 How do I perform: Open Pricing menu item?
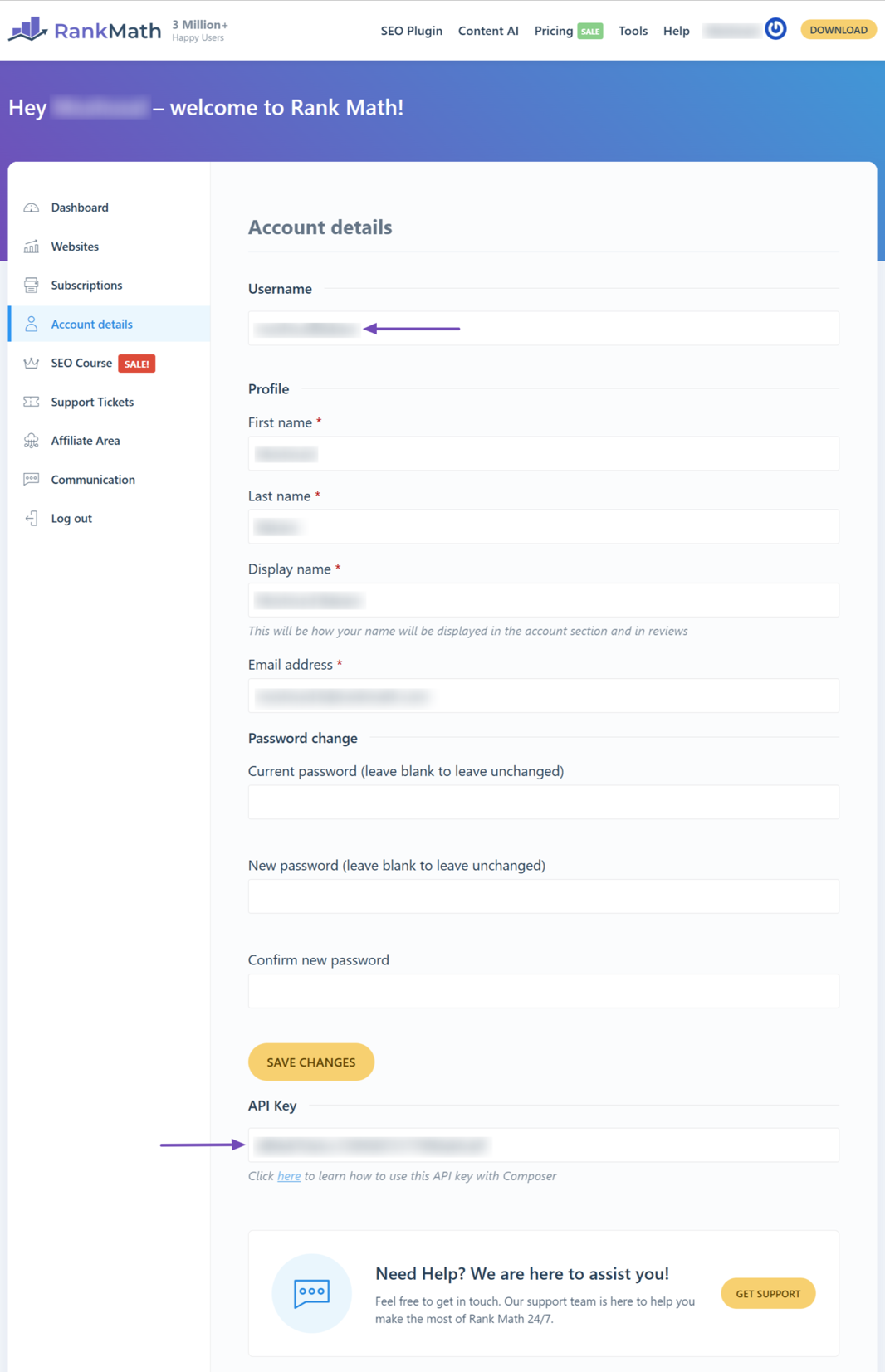554,31
